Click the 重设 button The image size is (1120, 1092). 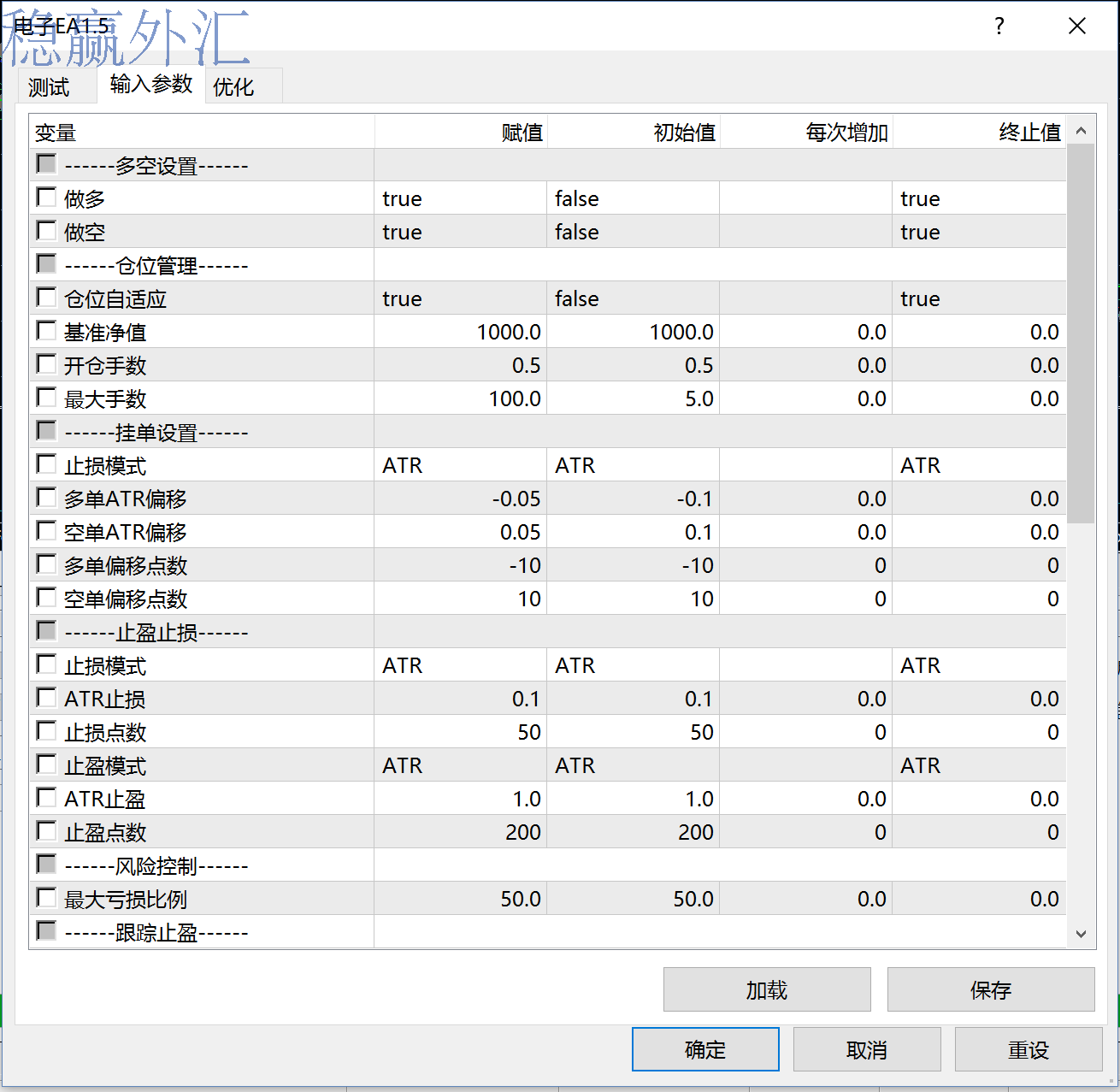(x=1029, y=1049)
